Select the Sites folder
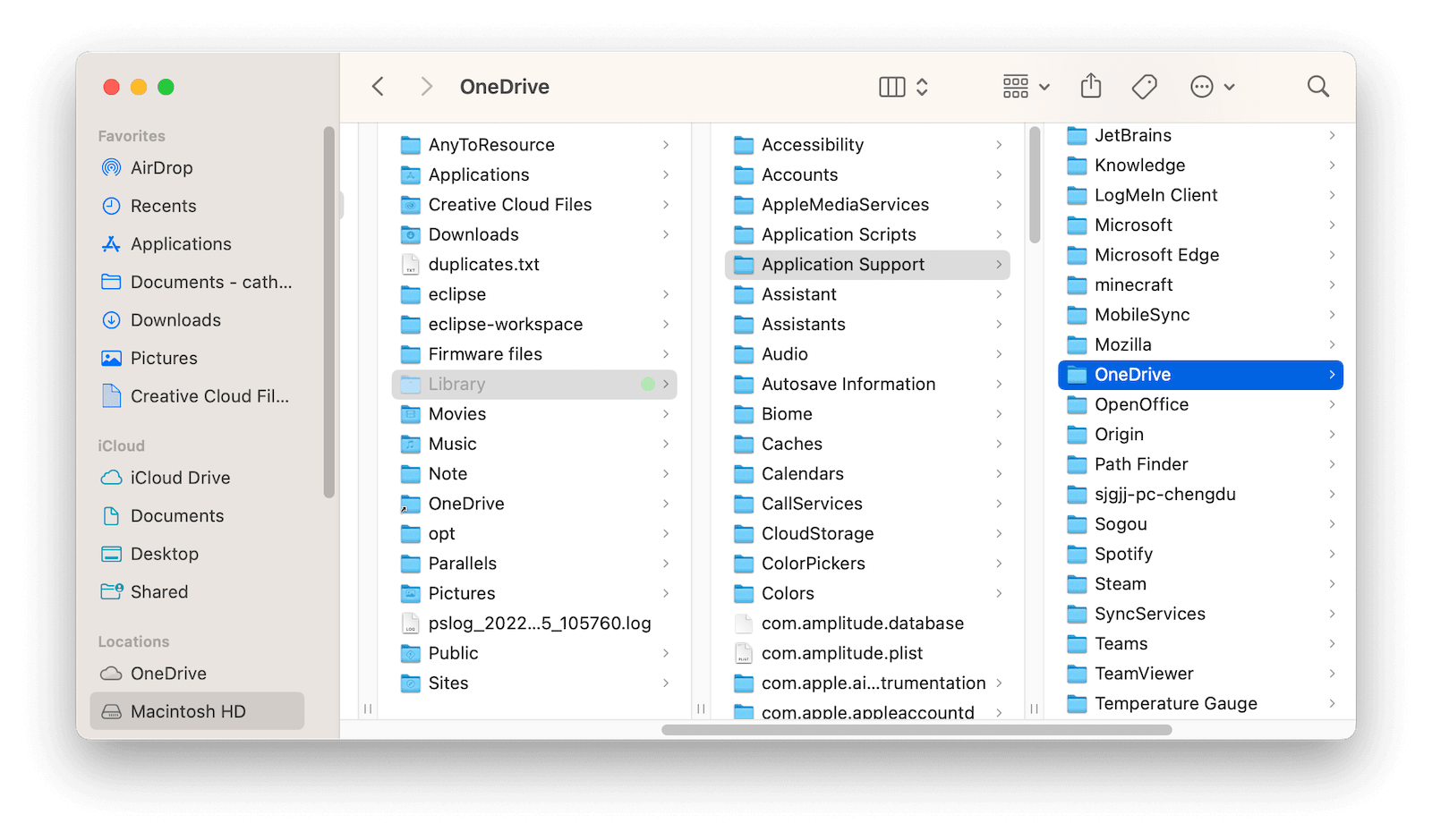Image resolution: width=1432 pixels, height=840 pixels. 534,683
